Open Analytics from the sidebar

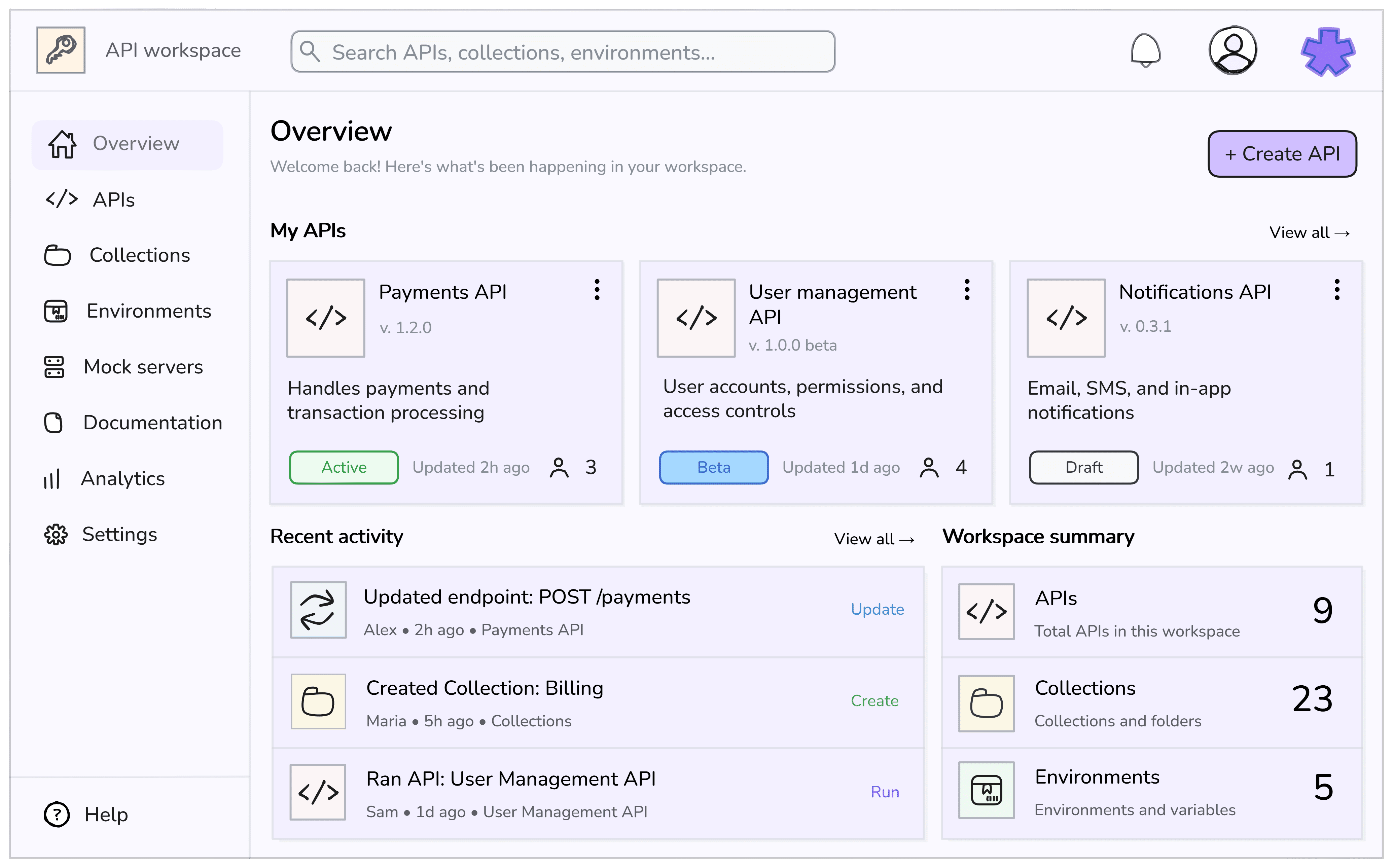105,478
